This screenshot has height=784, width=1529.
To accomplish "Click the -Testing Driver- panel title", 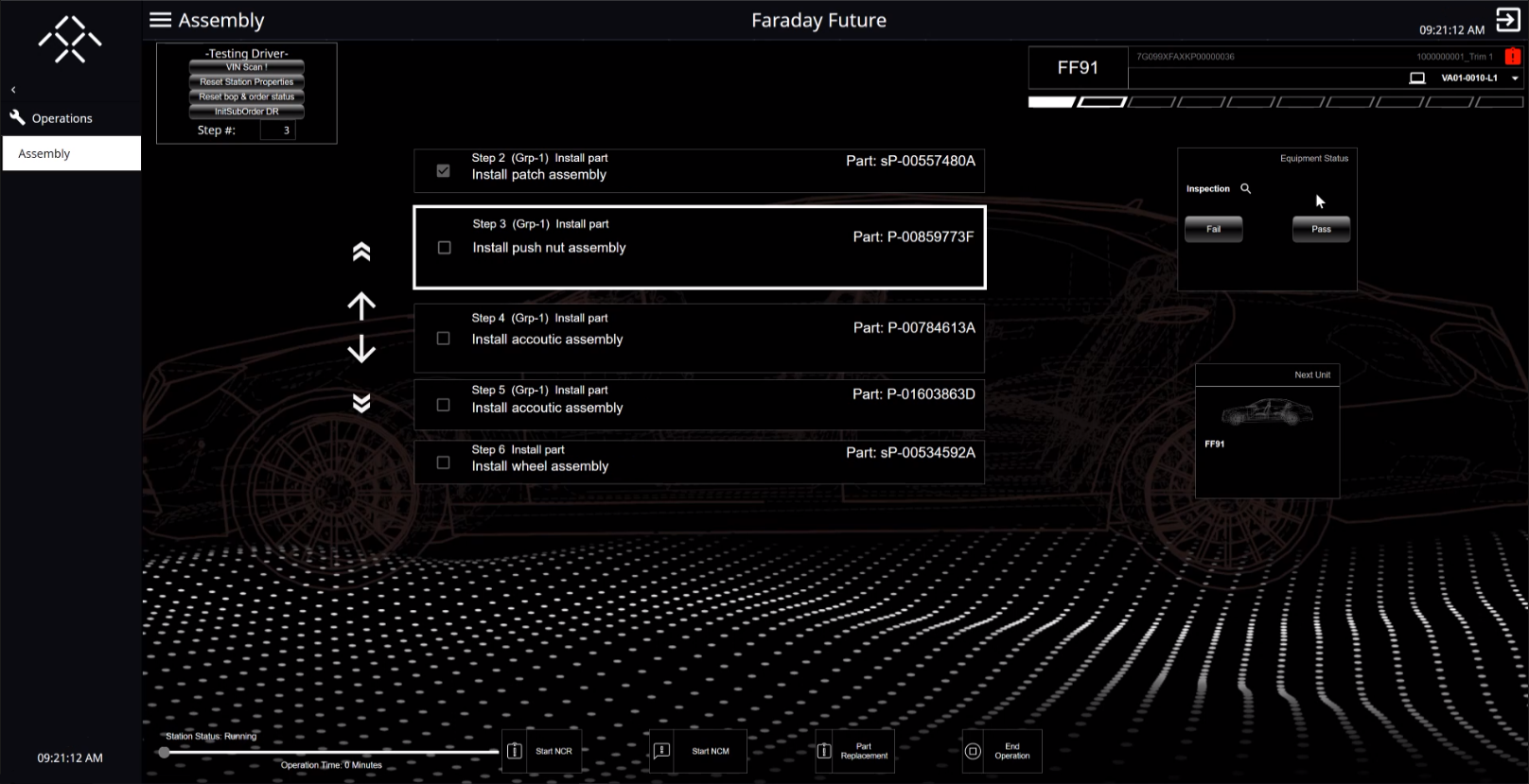I will (247, 53).
